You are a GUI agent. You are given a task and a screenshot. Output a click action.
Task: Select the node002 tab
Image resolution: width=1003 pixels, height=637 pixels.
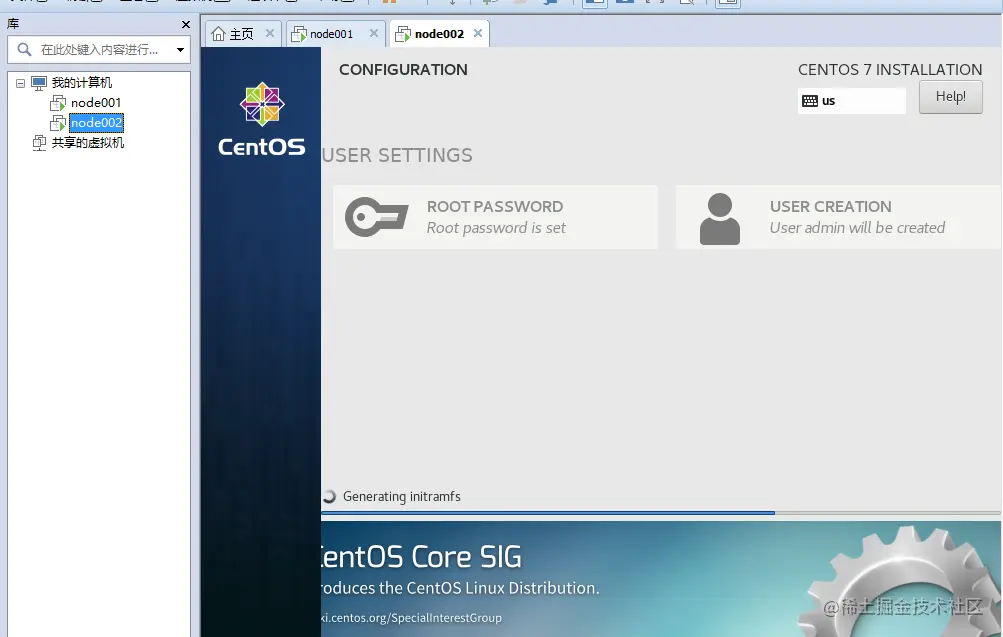point(439,34)
